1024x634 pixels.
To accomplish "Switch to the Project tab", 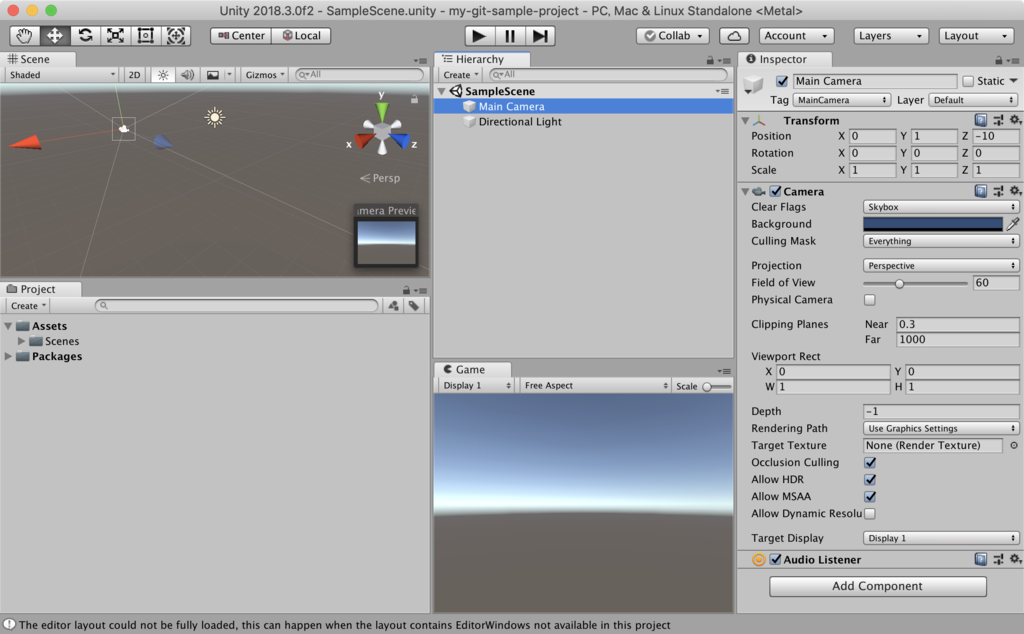I will (39, 289).
